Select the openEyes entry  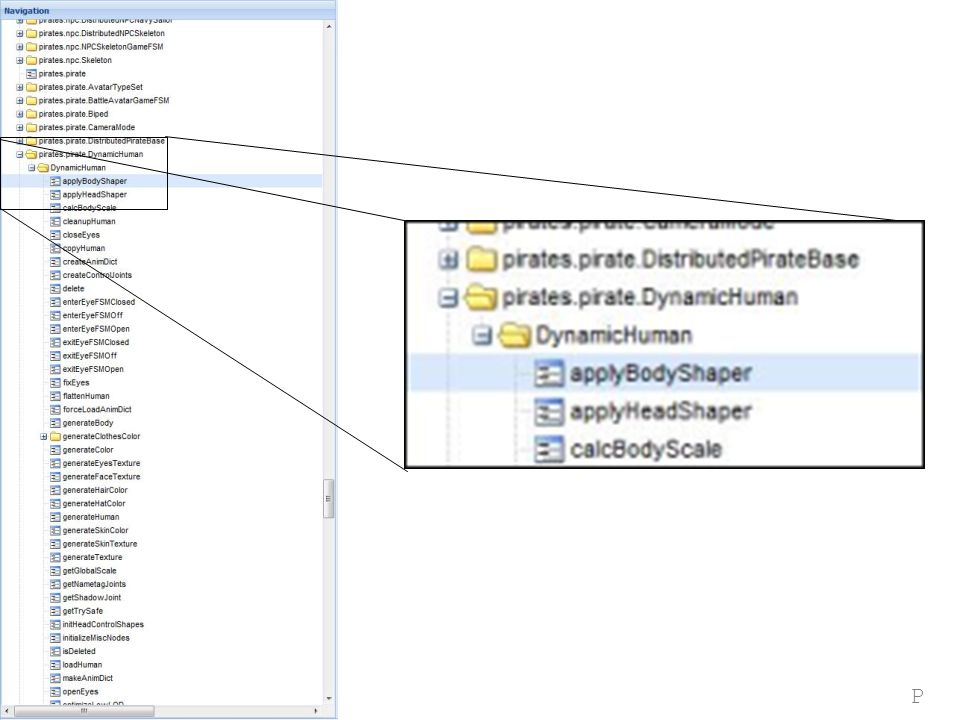pyautogui.click(x=80, y=692)
